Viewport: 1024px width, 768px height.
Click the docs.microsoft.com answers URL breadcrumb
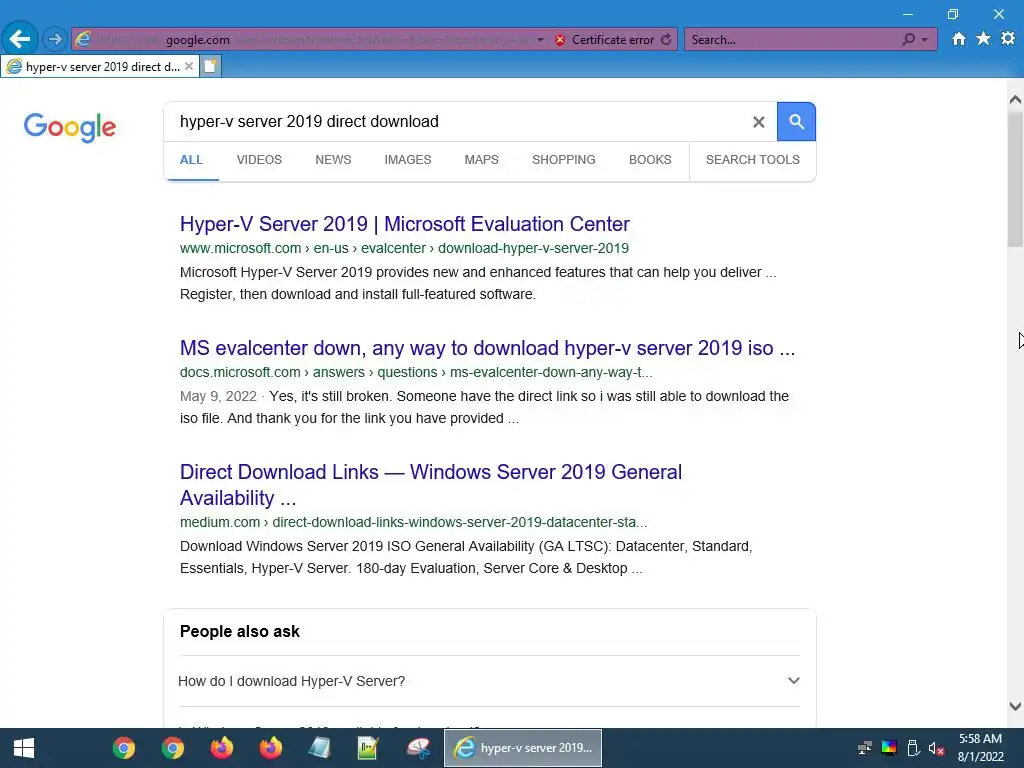pos(416,372)
